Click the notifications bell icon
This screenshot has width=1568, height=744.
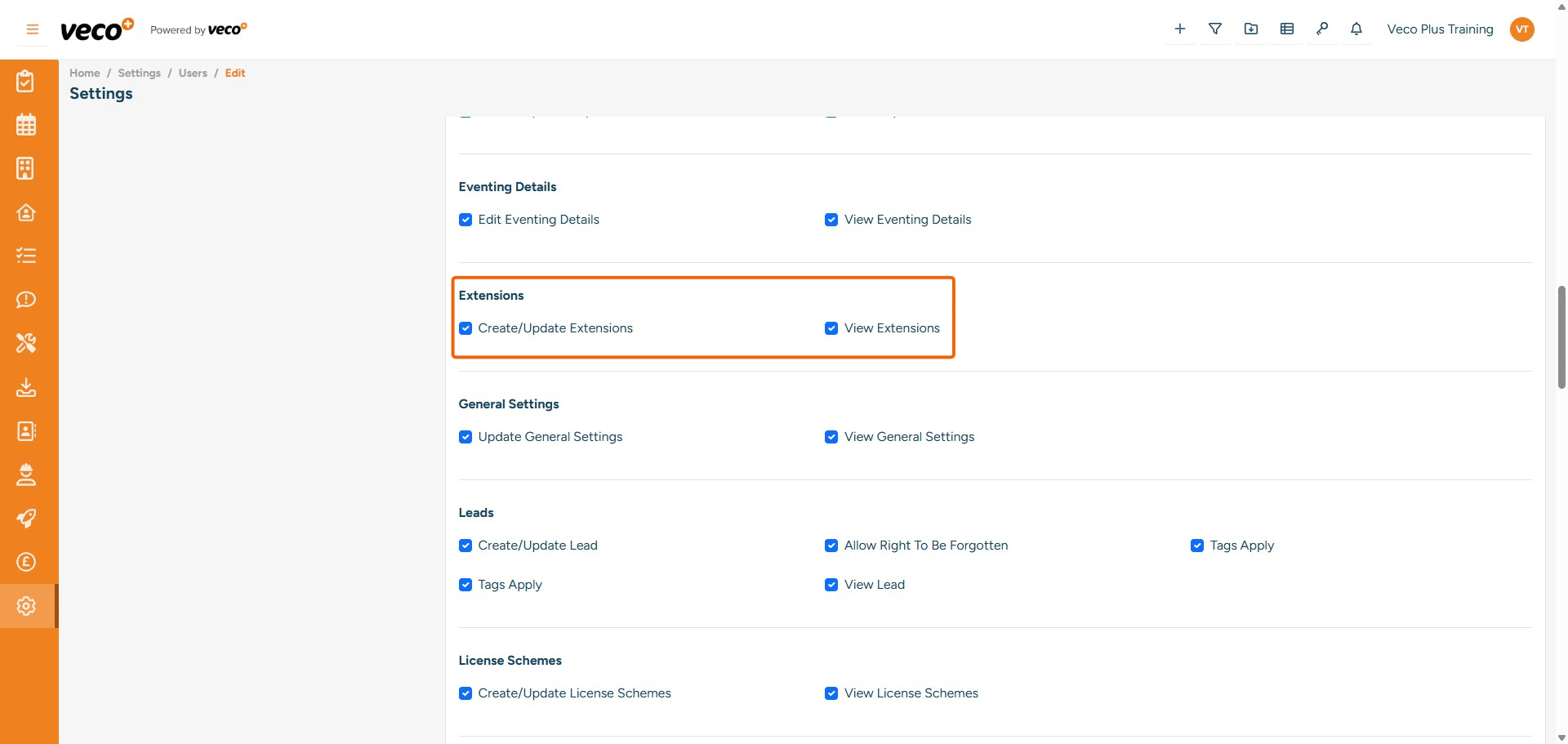point(1356,29)
